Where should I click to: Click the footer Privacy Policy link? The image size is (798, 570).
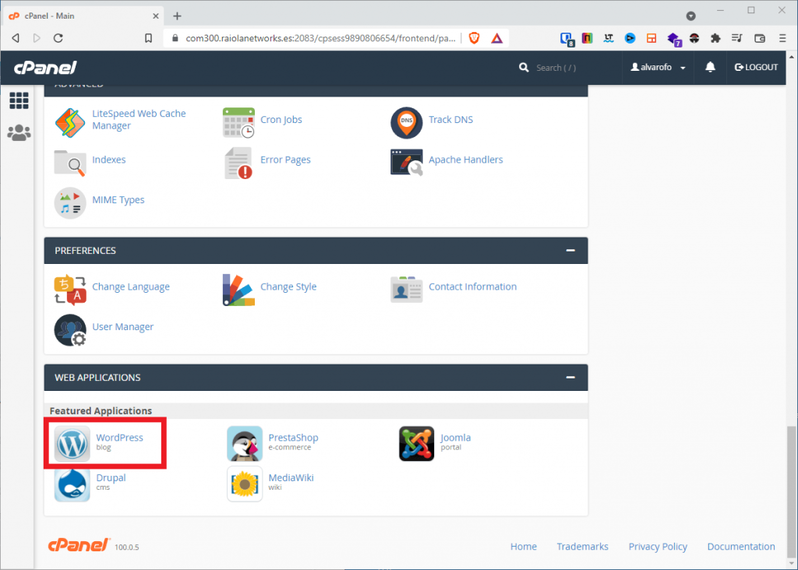click(658, 547)
